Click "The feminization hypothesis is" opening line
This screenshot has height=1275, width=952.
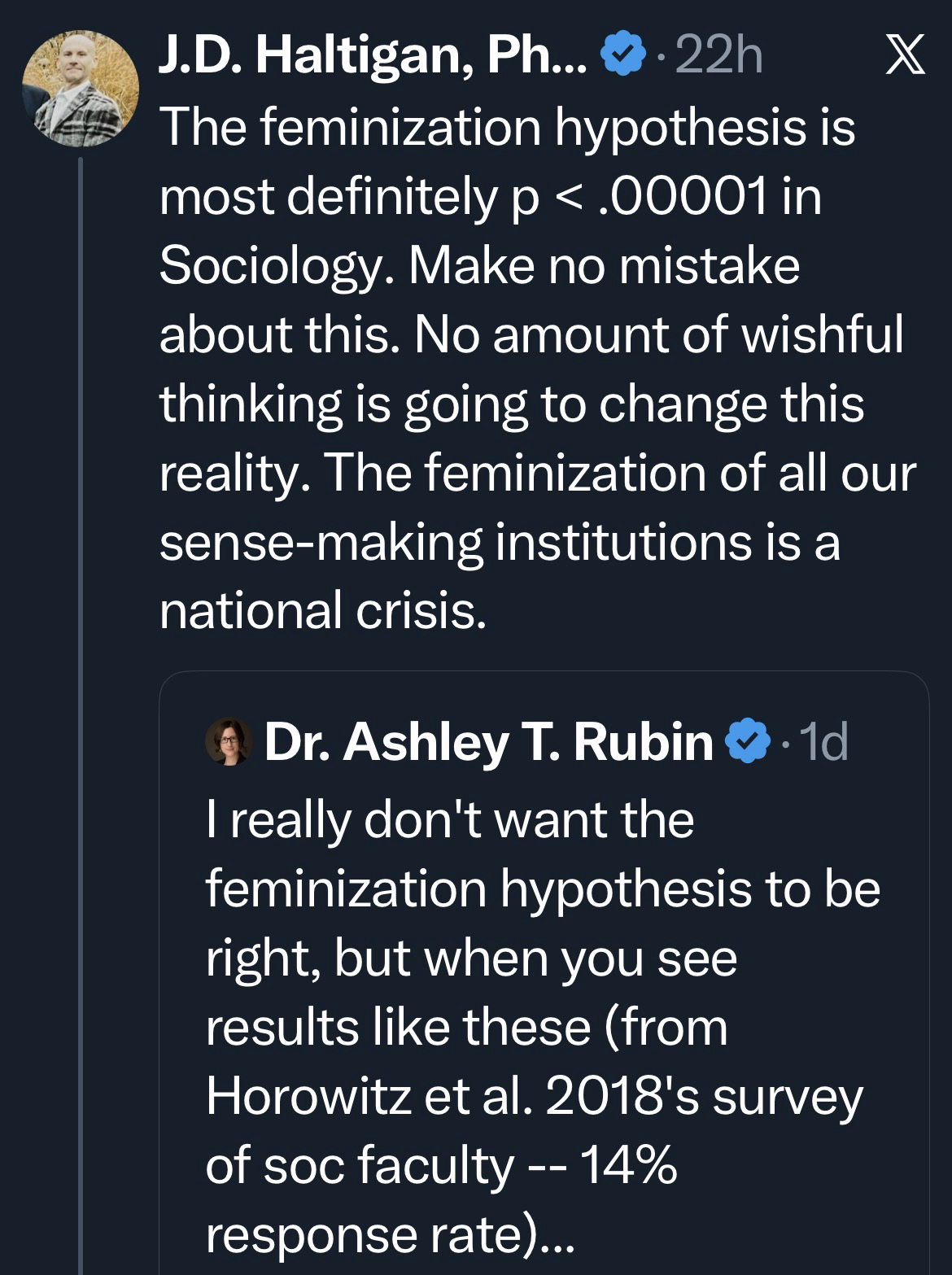pyautogui.click(x=507, y=128)
